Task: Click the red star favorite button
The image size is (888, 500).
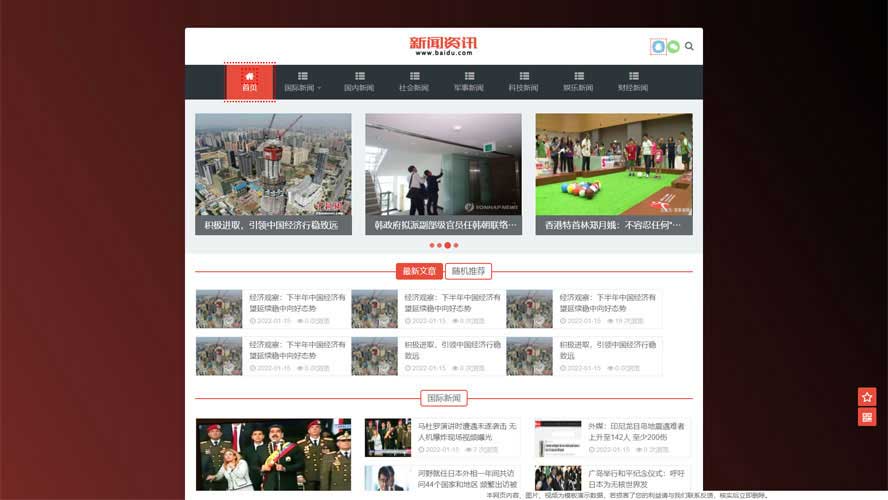Action: click(867, 397)
